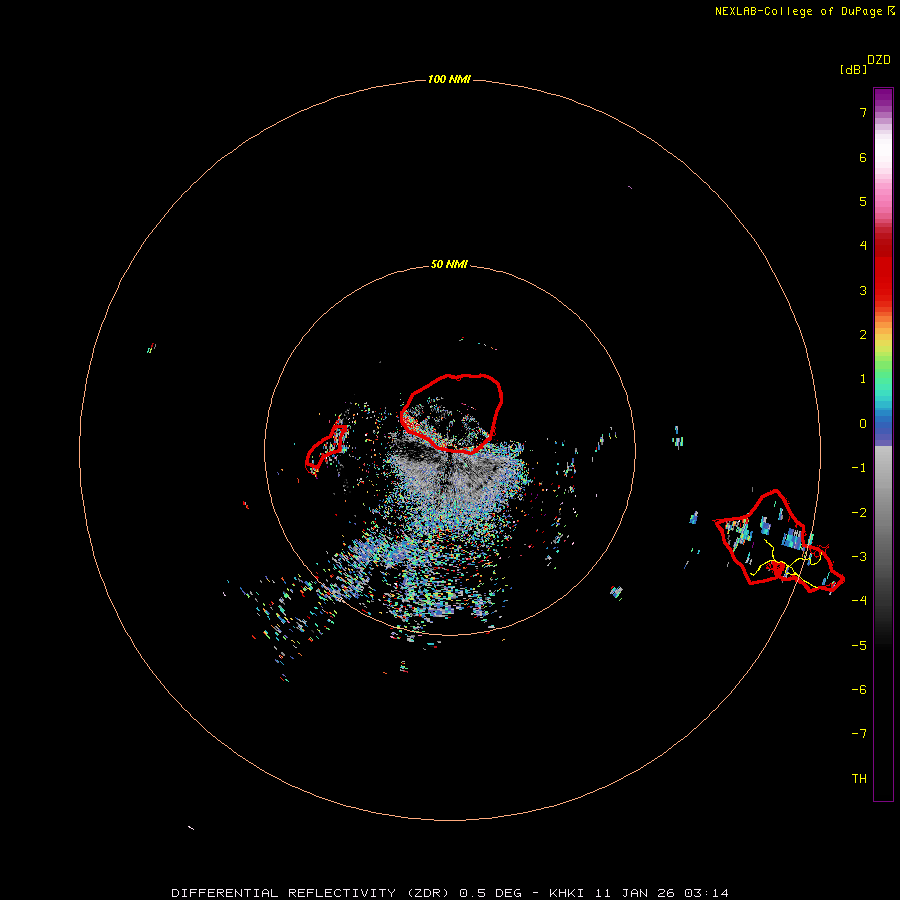Click the NEXLAB-College of DuPage credit text
The image size is (900, 900).
point(798,11)
